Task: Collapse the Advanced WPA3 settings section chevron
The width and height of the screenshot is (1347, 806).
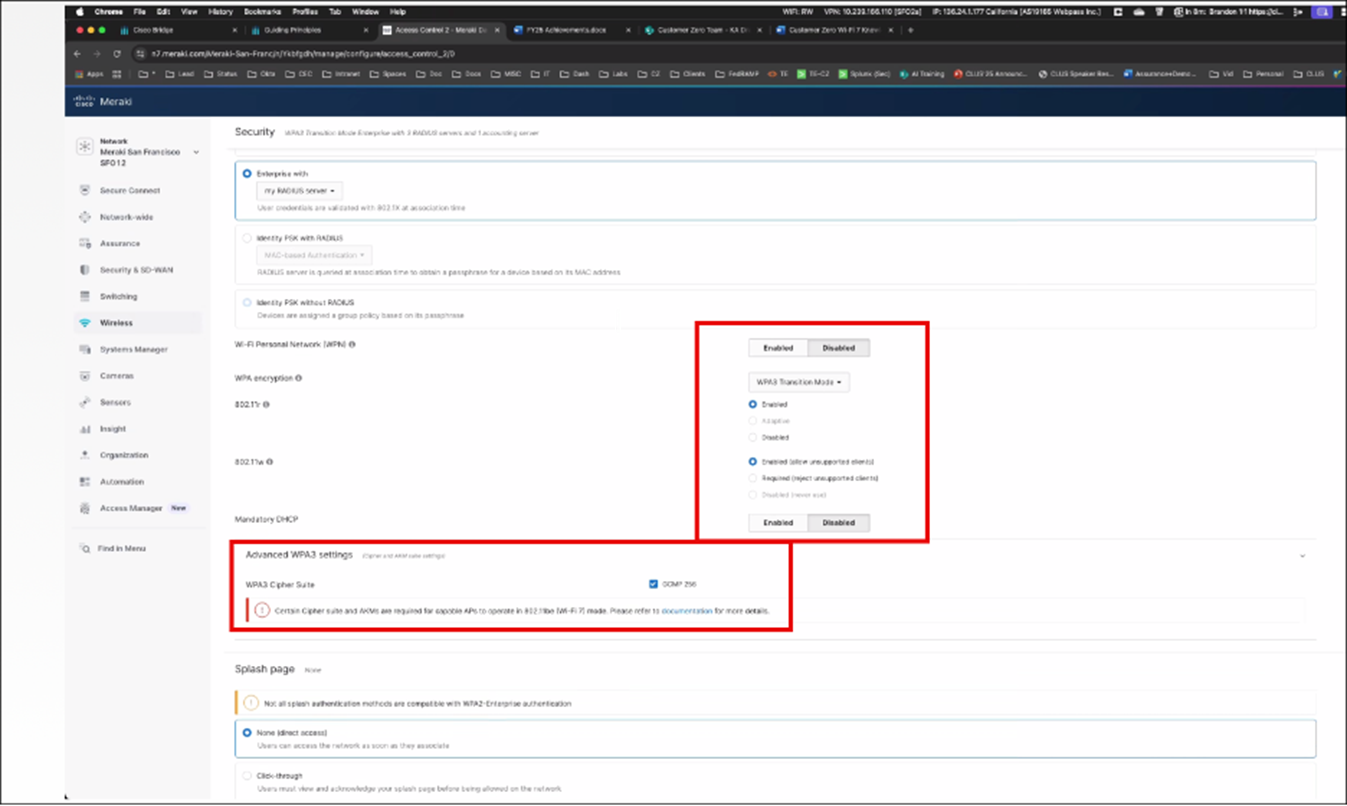Action: [x=1302, y=556]
